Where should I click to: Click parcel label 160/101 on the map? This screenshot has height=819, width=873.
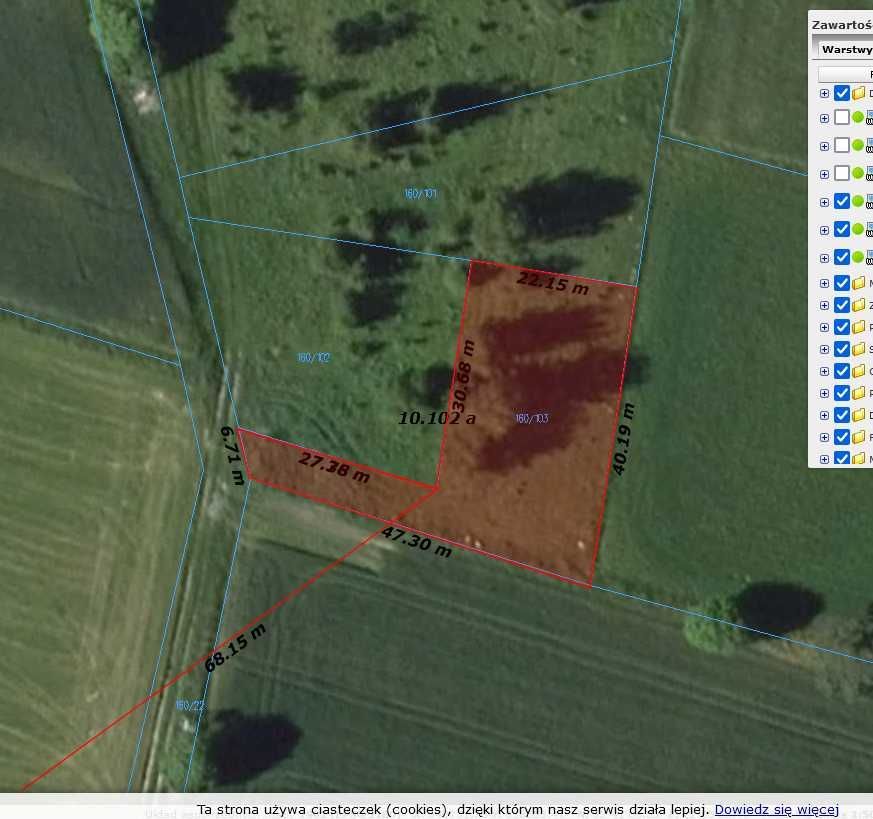(420, 193)
